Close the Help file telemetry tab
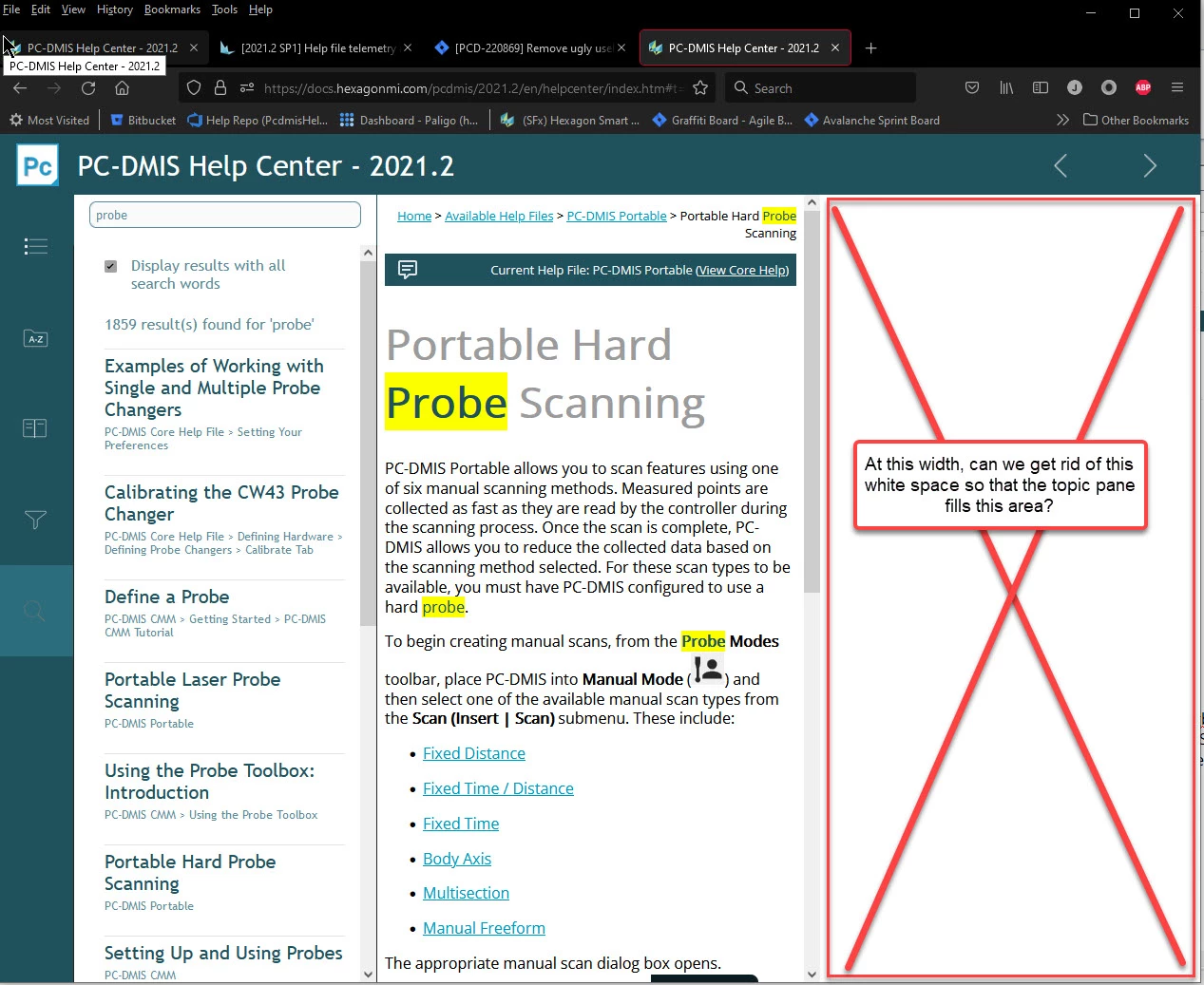 [x=408, y=47]
